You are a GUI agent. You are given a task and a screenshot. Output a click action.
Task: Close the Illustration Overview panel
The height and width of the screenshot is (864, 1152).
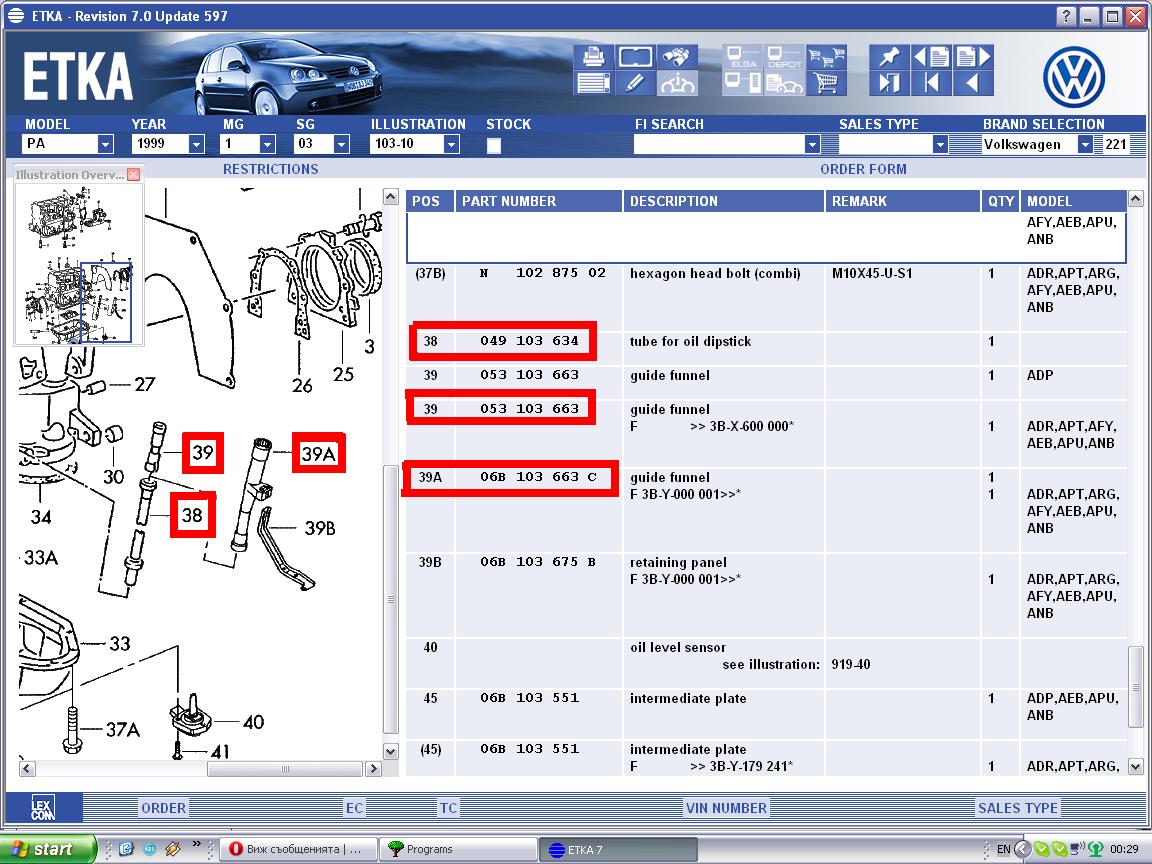pyautogui.click(x=133, y=175)
